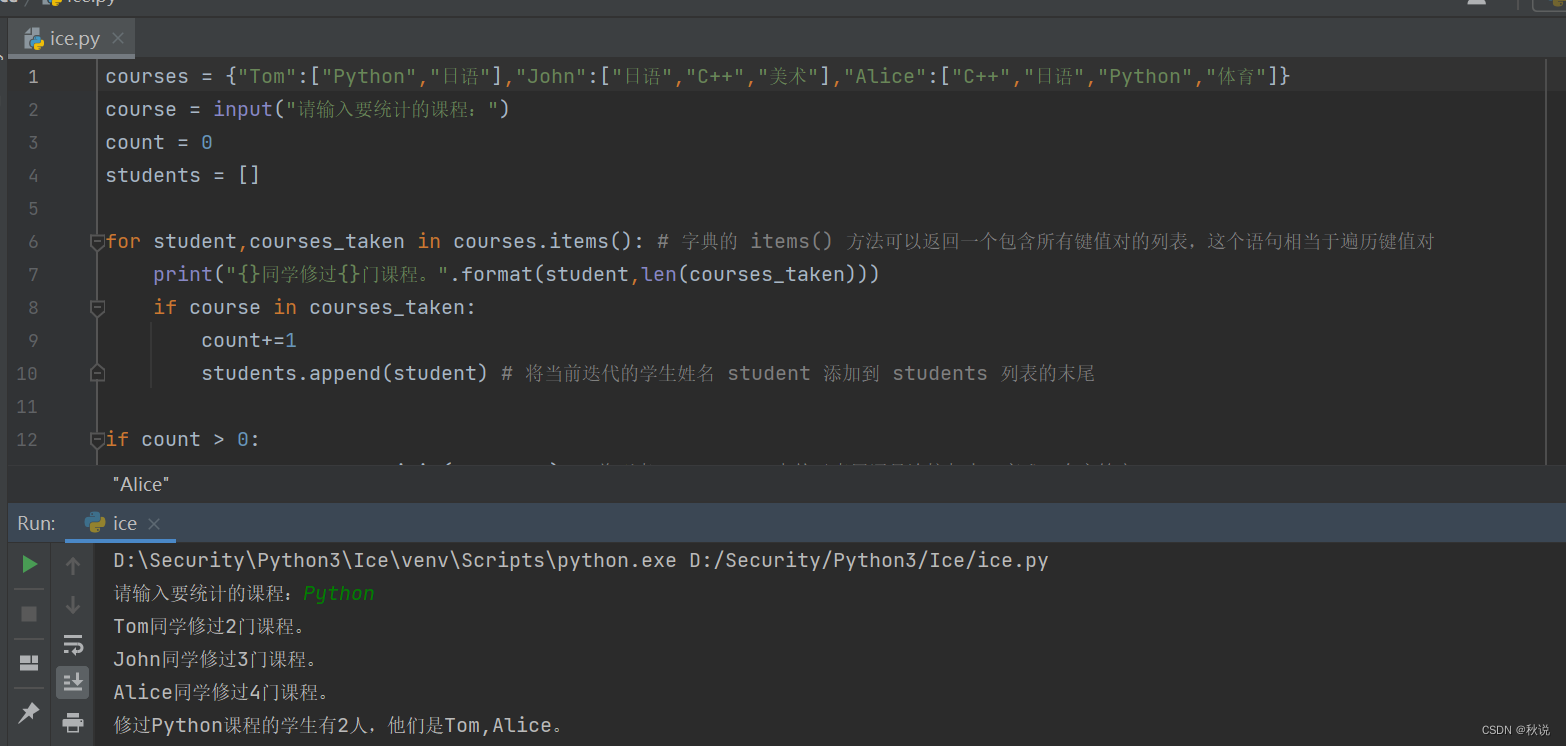
Task: Click the fold end marker on line 10
Action: pyautogui.click(x=97, y=373)
